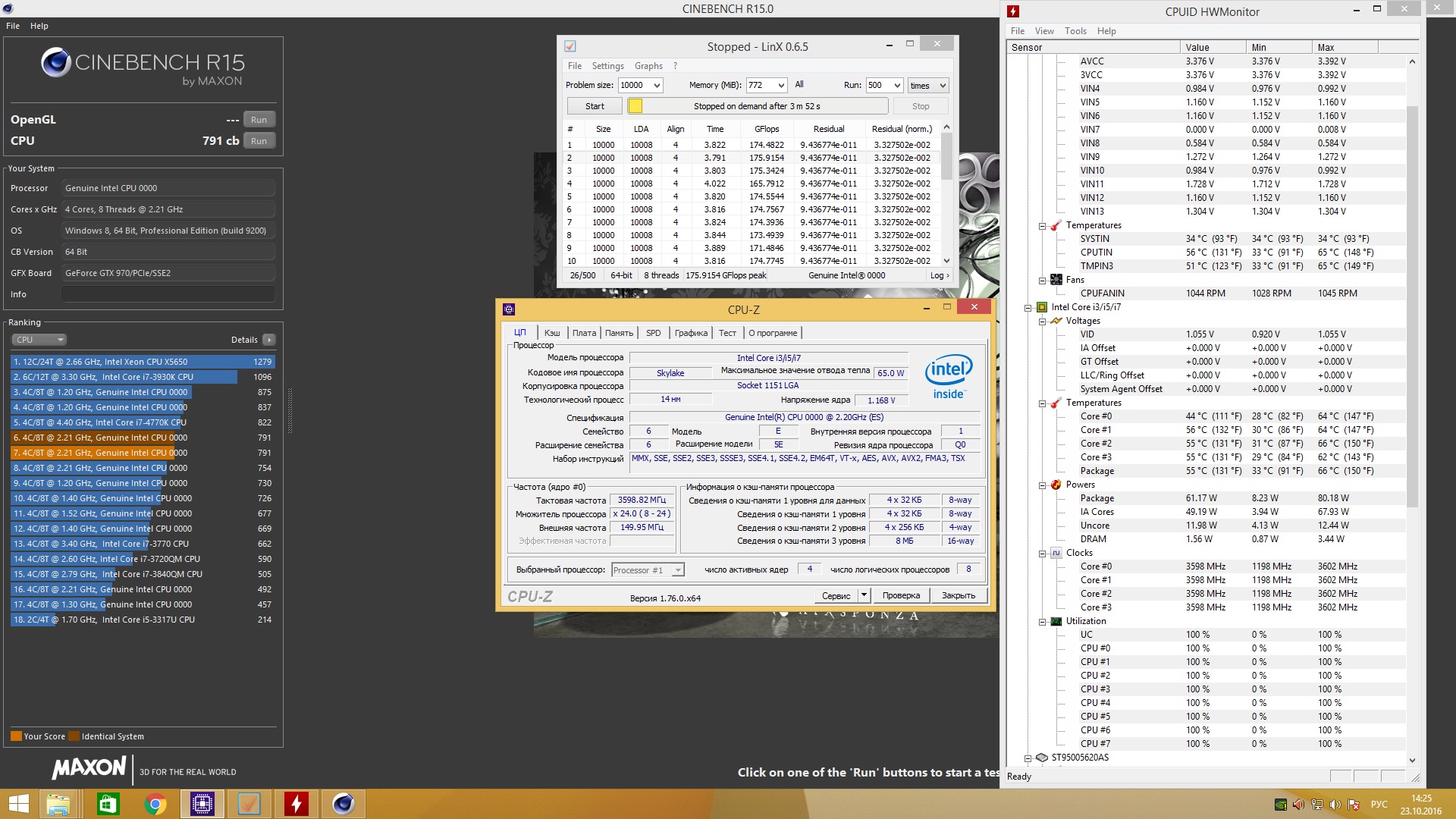Click the LinX checkmark taskbar icon
Image resolution: width=1456 pixels, height=819 pixels.
(x=249, y=804)
